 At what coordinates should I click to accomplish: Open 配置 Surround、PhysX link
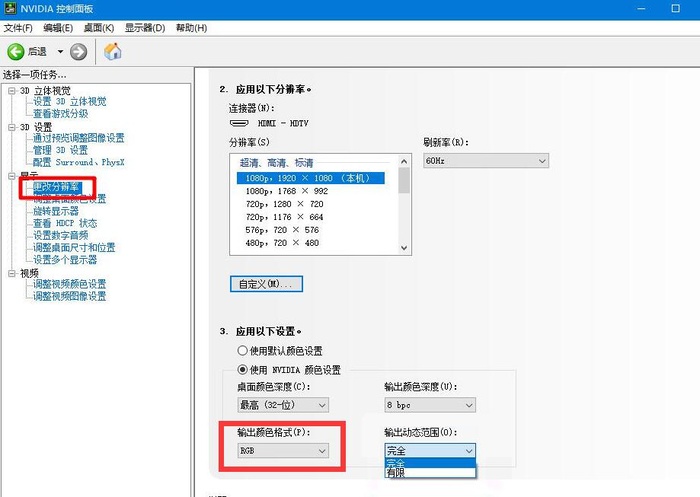point(79,162)
